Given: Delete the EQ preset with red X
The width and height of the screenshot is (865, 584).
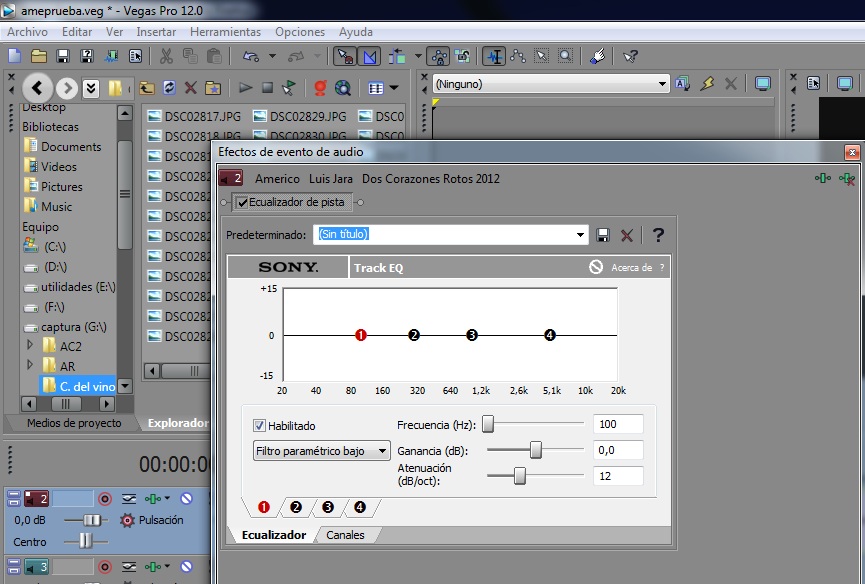Looking at the screenshot, I should click(627, 236).
